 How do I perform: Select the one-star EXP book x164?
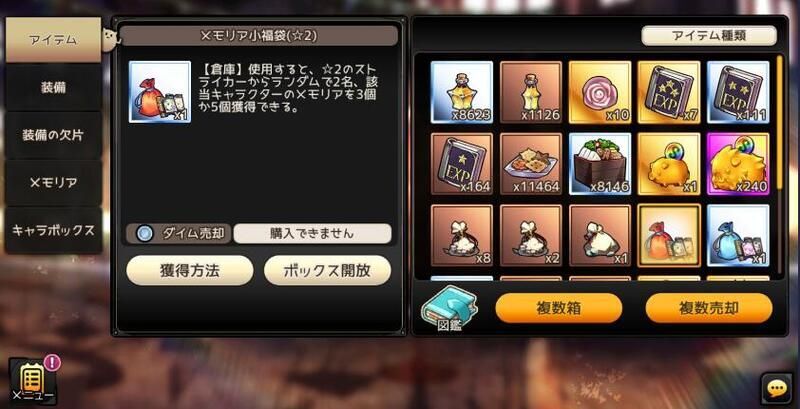(x=462, y=164)
